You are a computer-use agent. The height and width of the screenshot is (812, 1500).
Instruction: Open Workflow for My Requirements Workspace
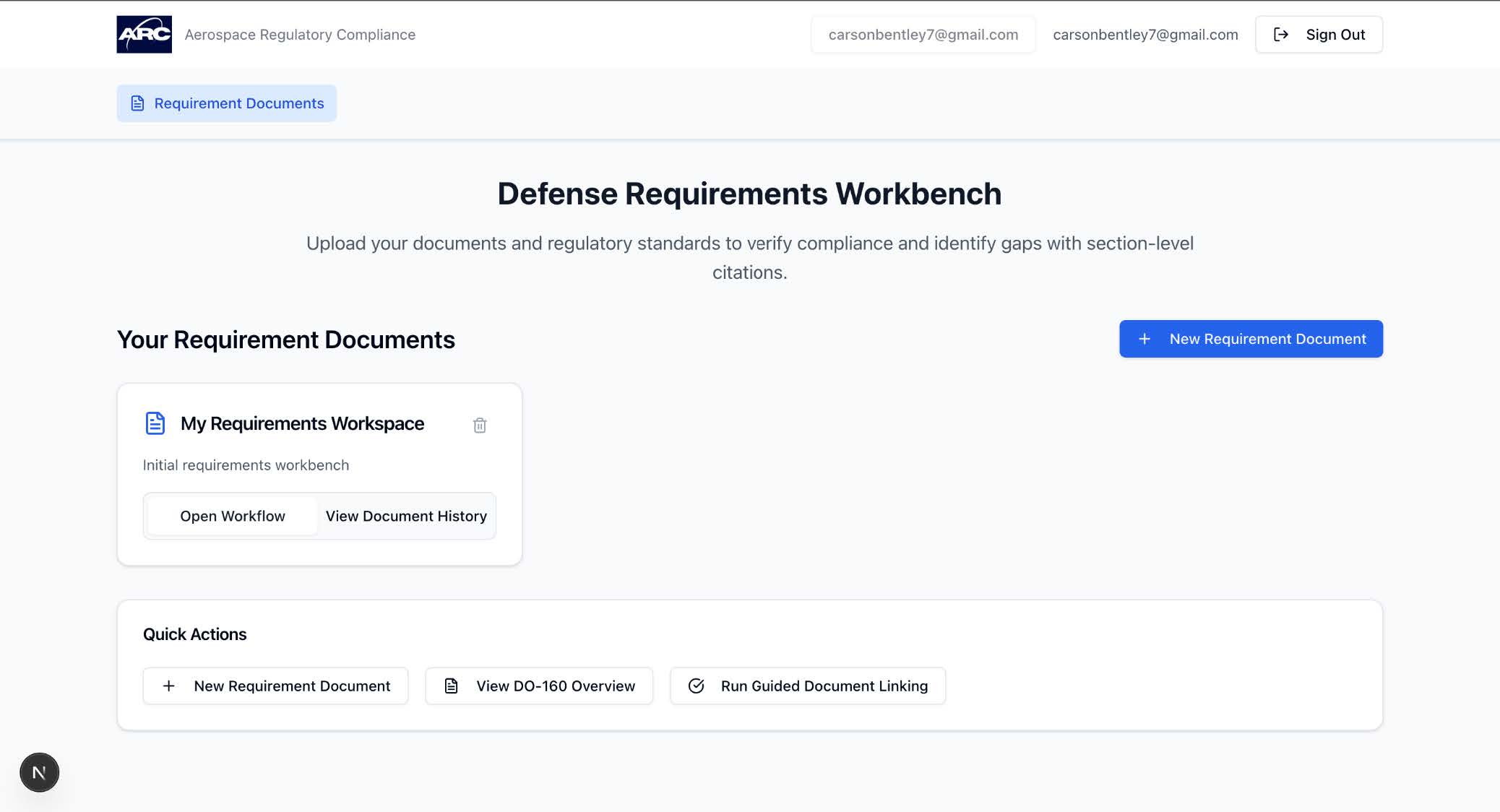[x=232, y=516]
